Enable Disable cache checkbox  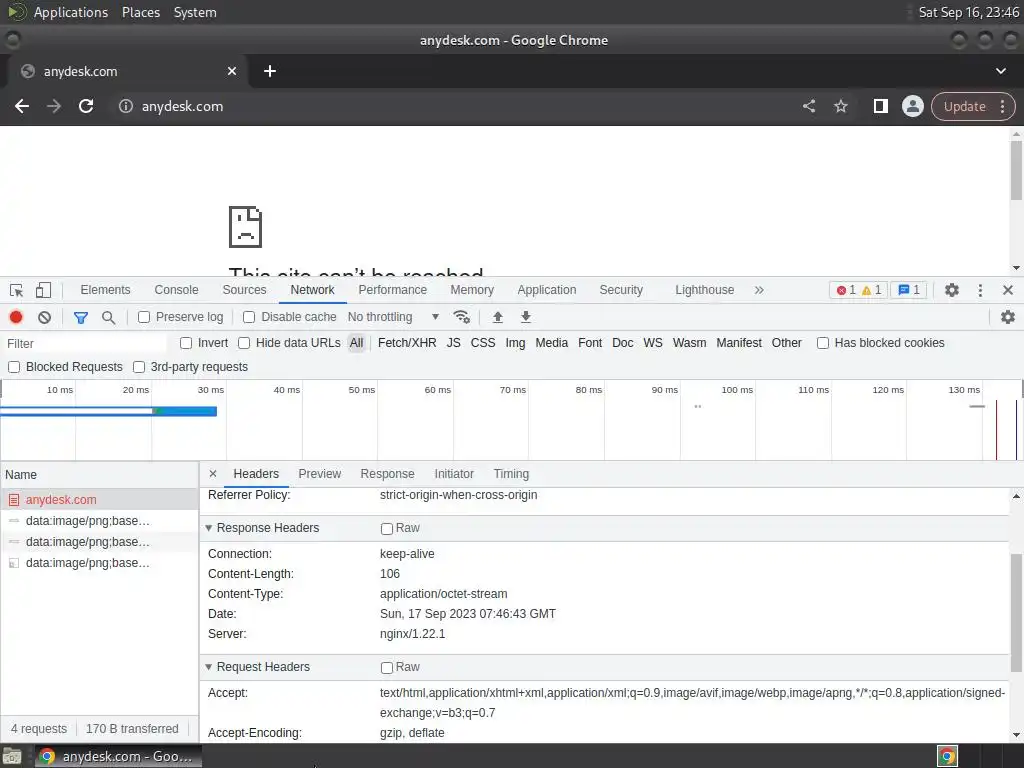pos(249,317)
